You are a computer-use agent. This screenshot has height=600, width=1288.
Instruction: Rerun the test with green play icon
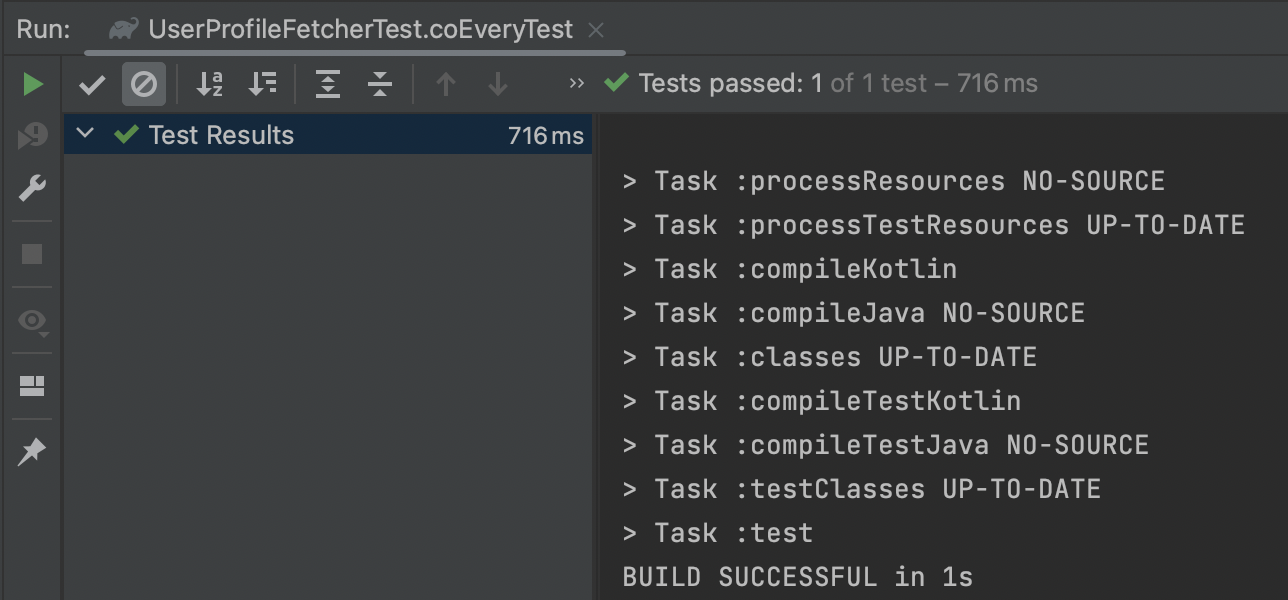[33, 84]
